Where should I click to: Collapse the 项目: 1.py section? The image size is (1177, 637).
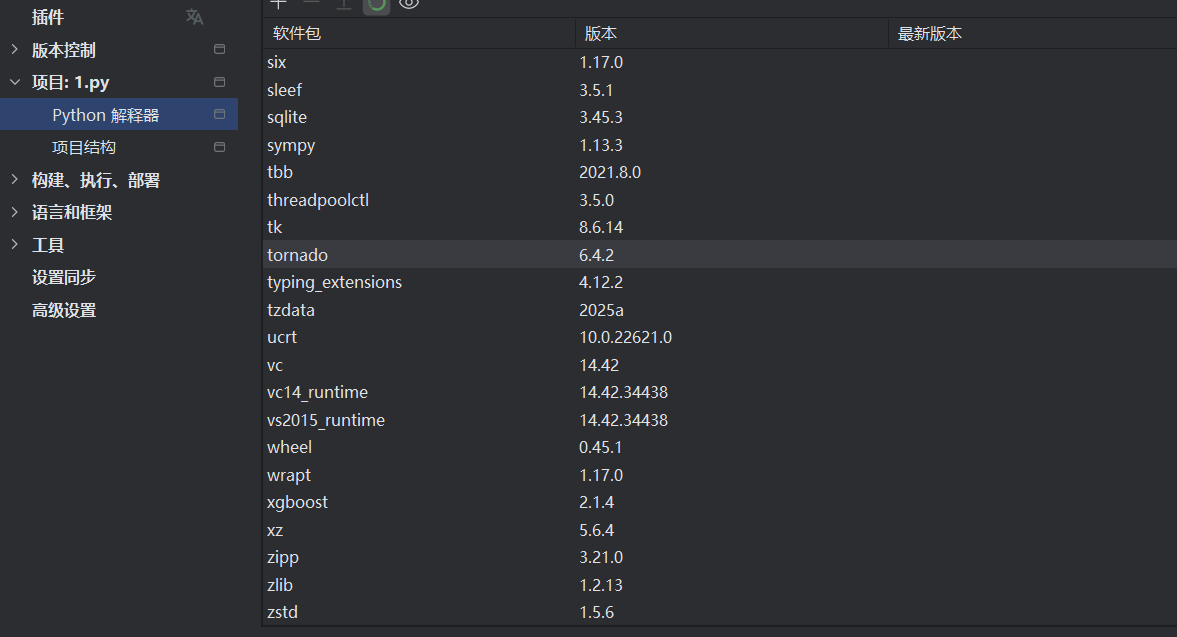14,81
